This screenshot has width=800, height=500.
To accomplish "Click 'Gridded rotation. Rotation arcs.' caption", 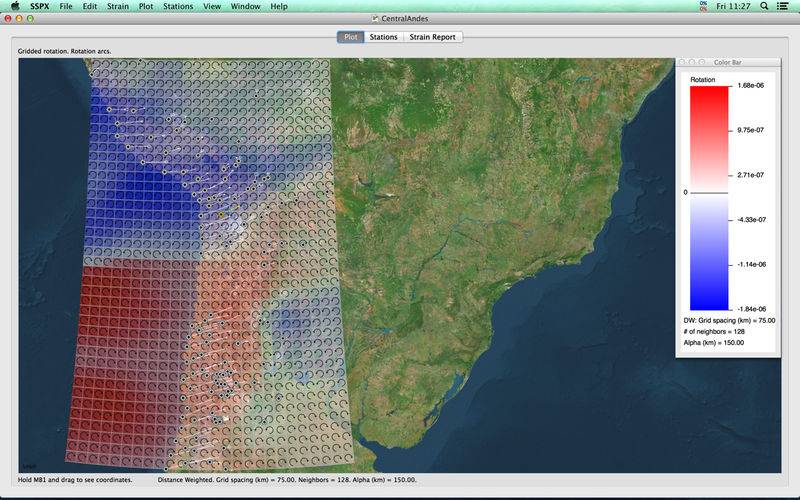I will point(64,51).
